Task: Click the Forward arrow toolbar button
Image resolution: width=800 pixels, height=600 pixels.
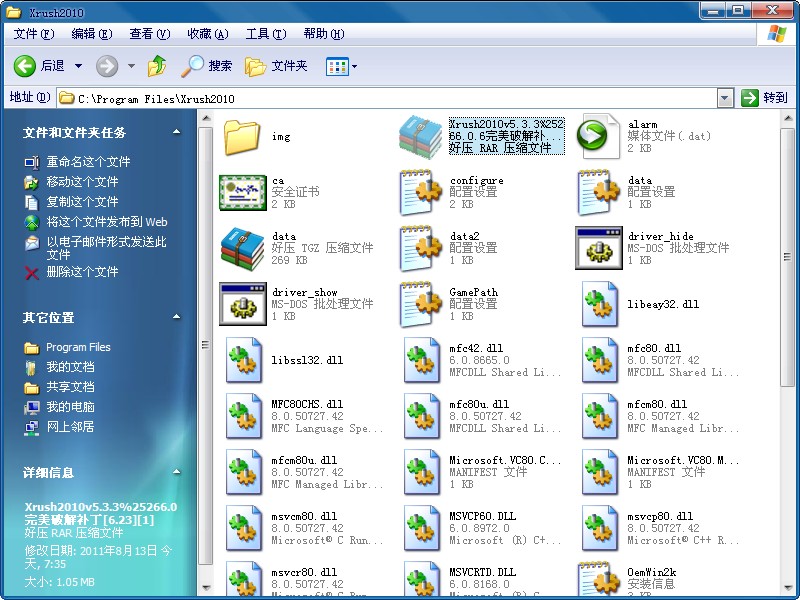Action: click(x=107, y=66)
